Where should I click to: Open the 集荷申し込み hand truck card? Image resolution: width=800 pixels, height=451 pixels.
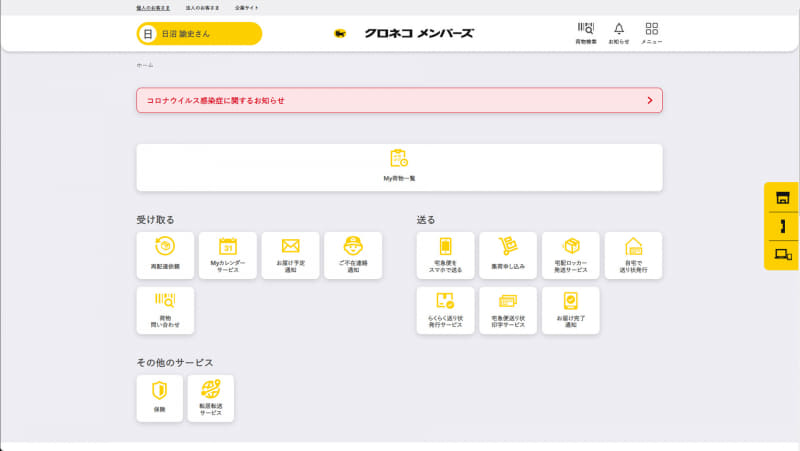click(x=508, y=256)
